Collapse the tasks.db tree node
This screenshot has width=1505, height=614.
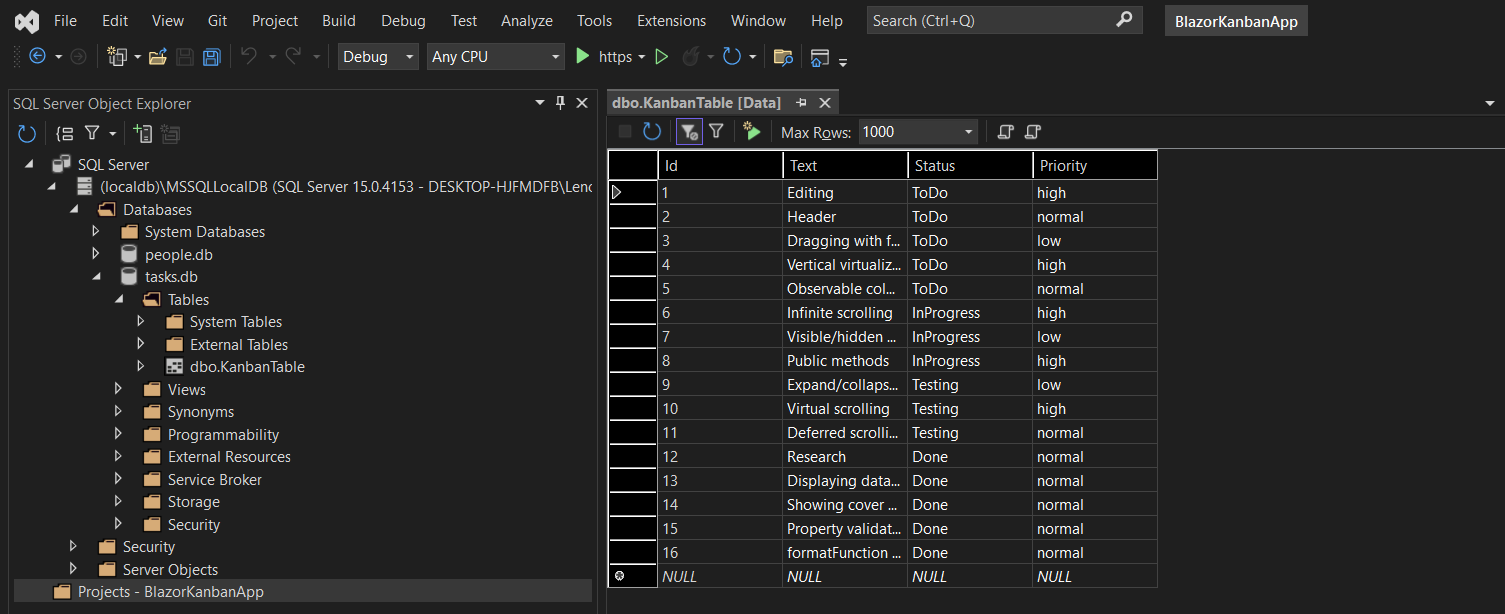click(x=96, y=277)
